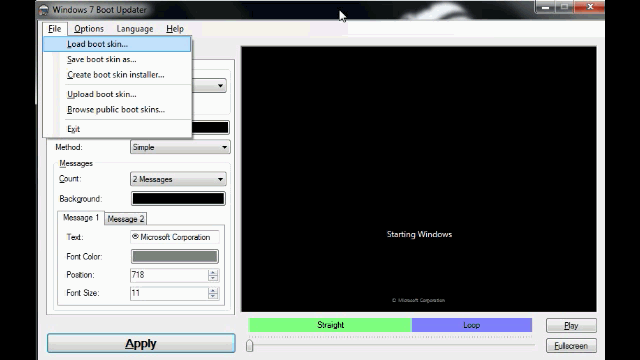This screenshot has height=360, width=640.
Task: Switch to the Message 1 tab
Action: tap(81, 218)
